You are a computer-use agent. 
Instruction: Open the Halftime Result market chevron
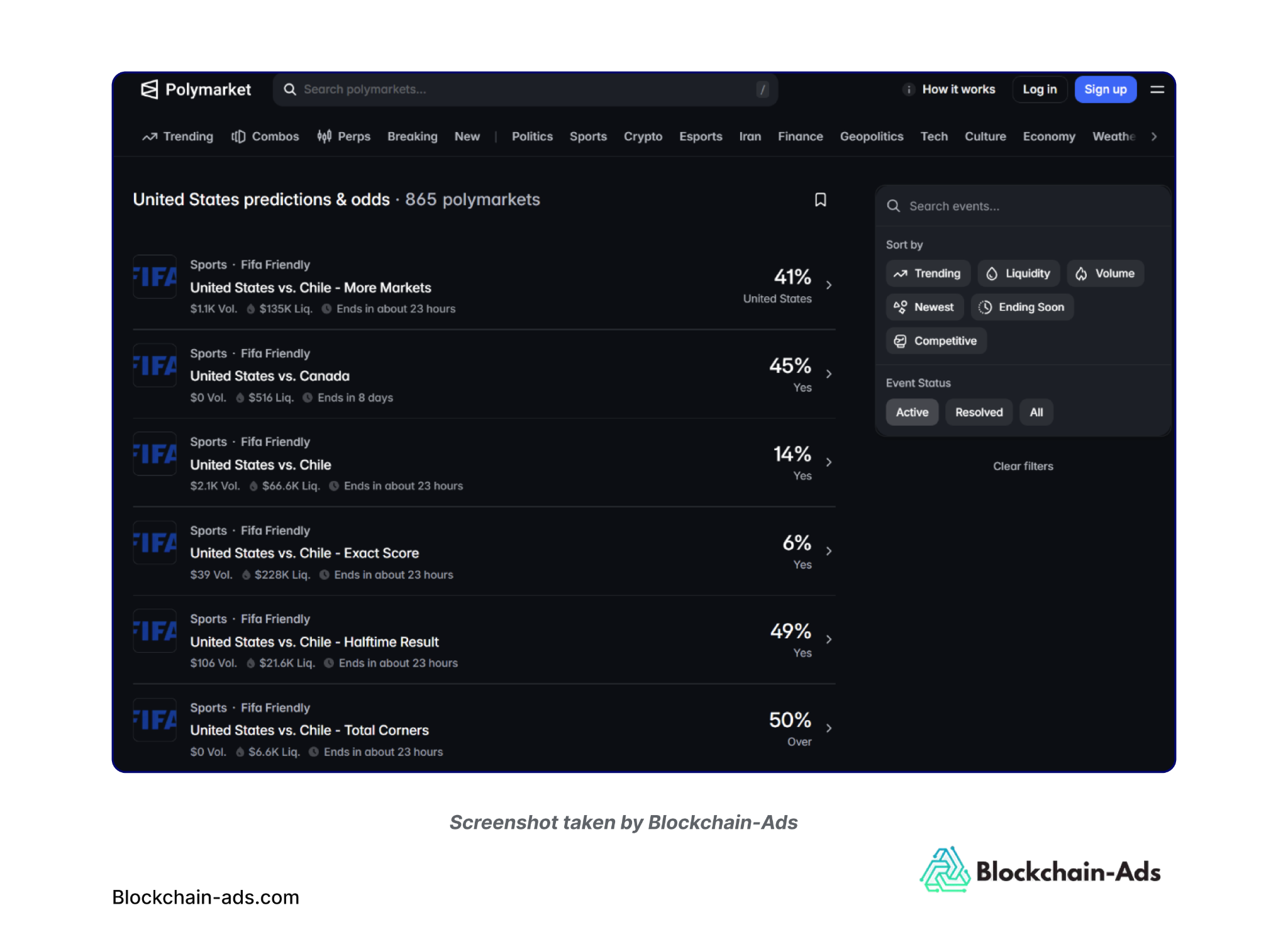[829, 640]
